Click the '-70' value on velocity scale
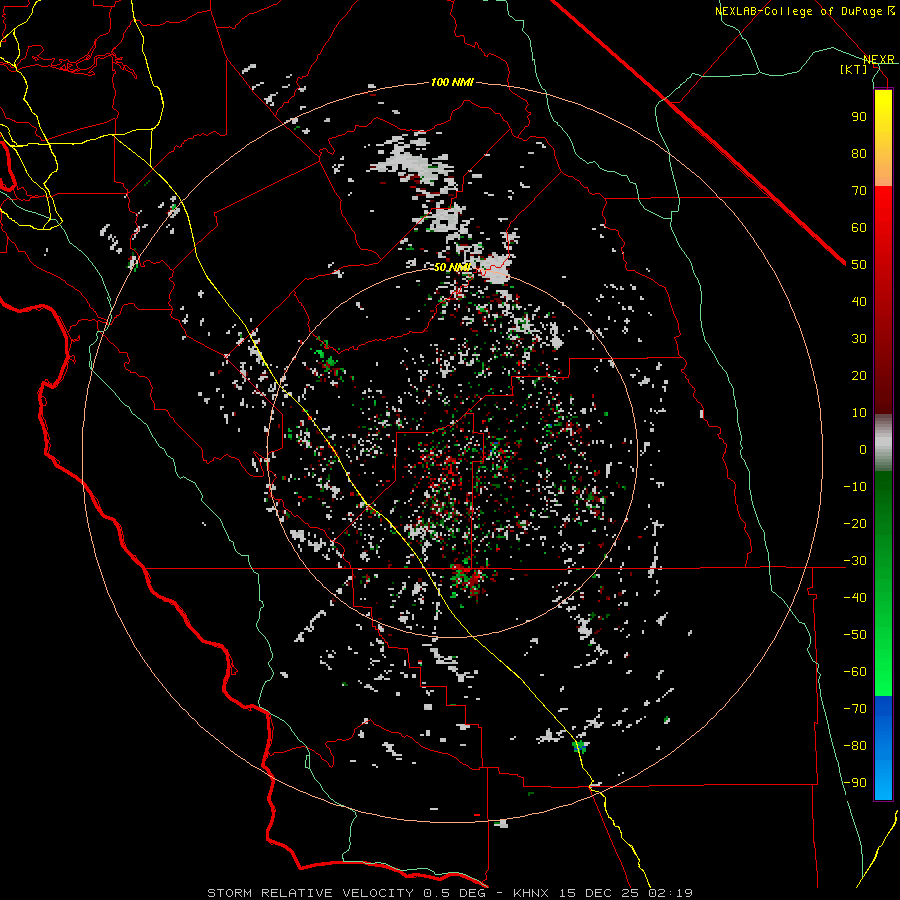 855,709
